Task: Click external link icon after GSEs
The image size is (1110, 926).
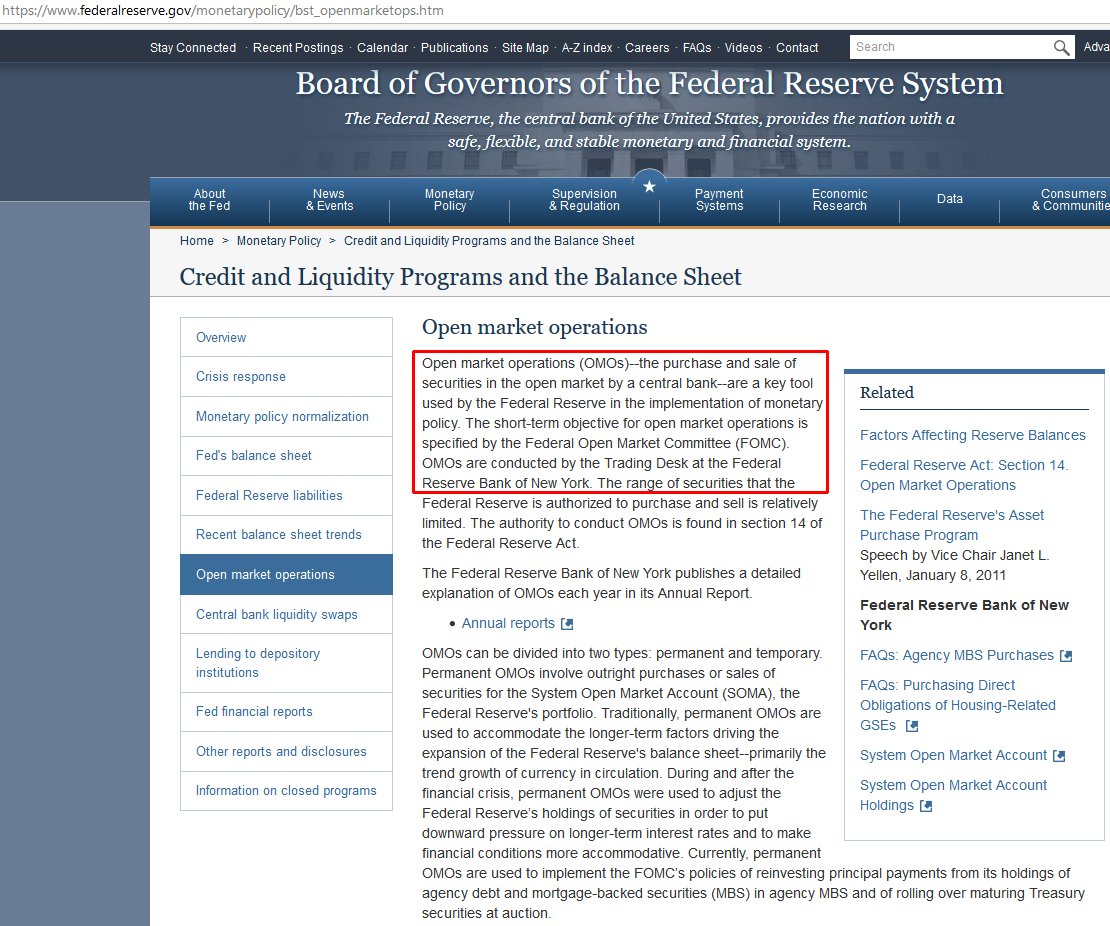Action: [912, 726]
